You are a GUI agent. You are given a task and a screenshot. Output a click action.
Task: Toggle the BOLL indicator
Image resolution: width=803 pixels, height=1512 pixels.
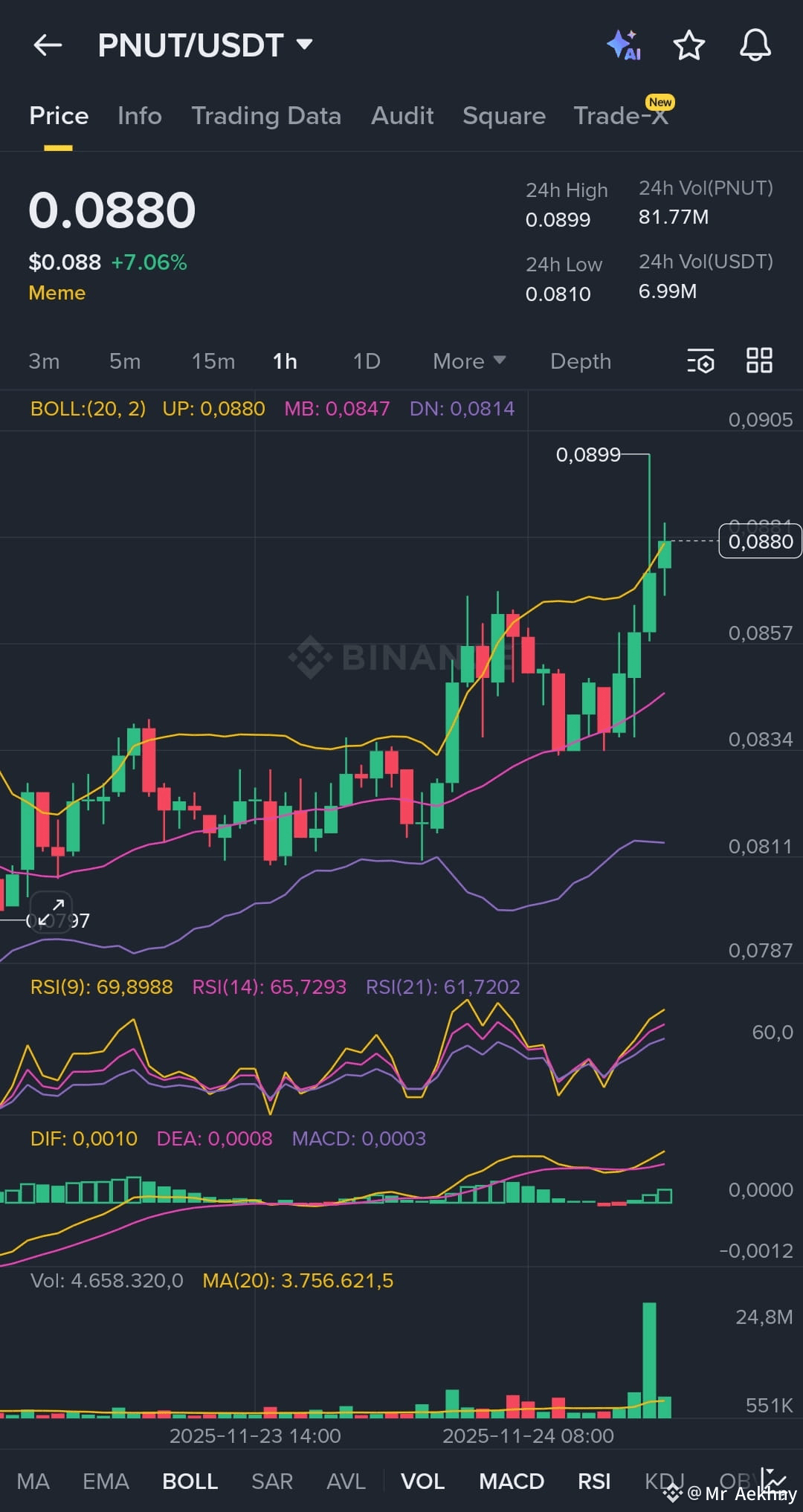pyautogui.click(x=190, y=1482)
